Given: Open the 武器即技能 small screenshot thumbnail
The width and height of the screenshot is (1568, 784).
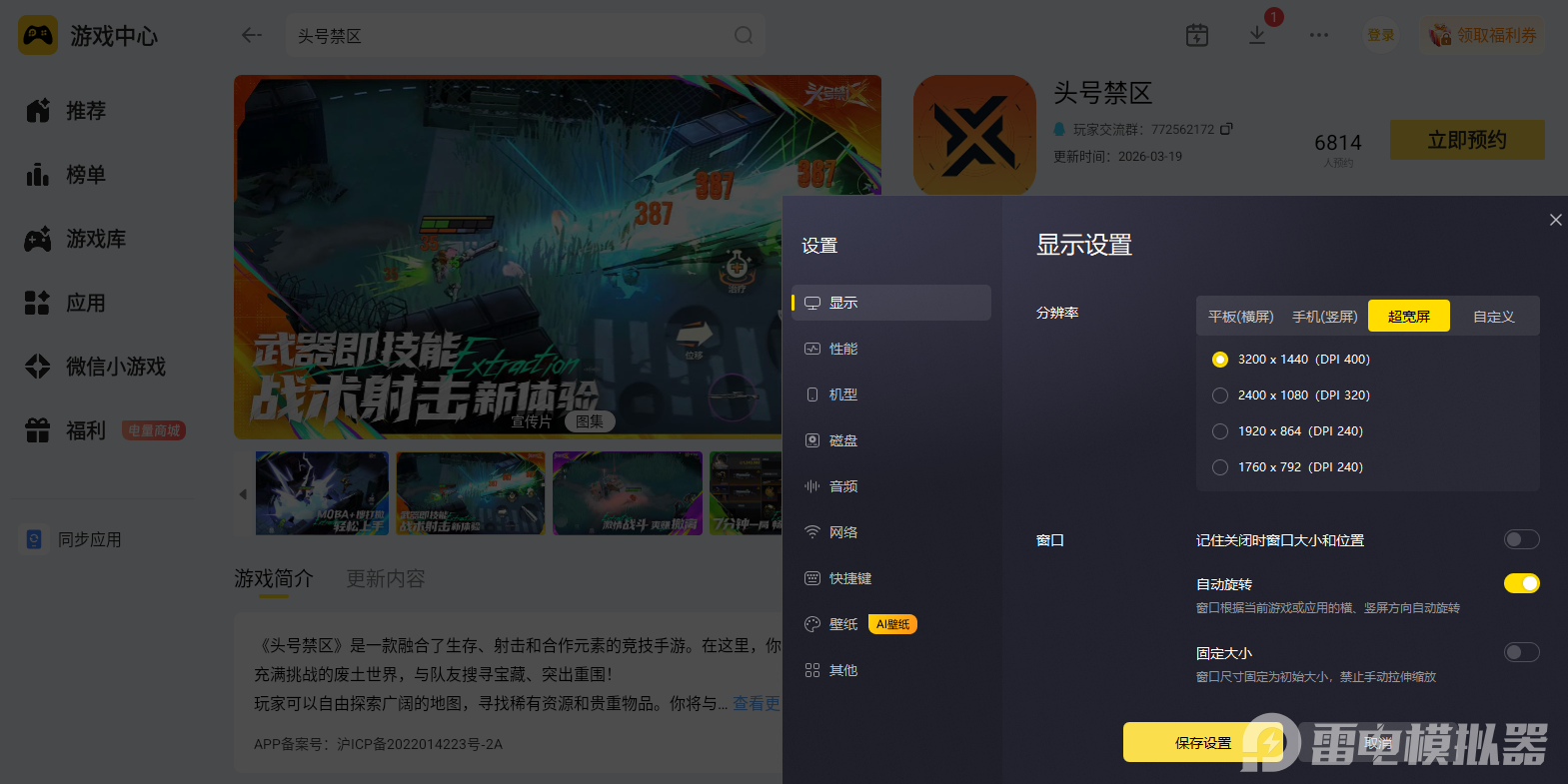Looking at the screenshot, I should tap(471, 493).
